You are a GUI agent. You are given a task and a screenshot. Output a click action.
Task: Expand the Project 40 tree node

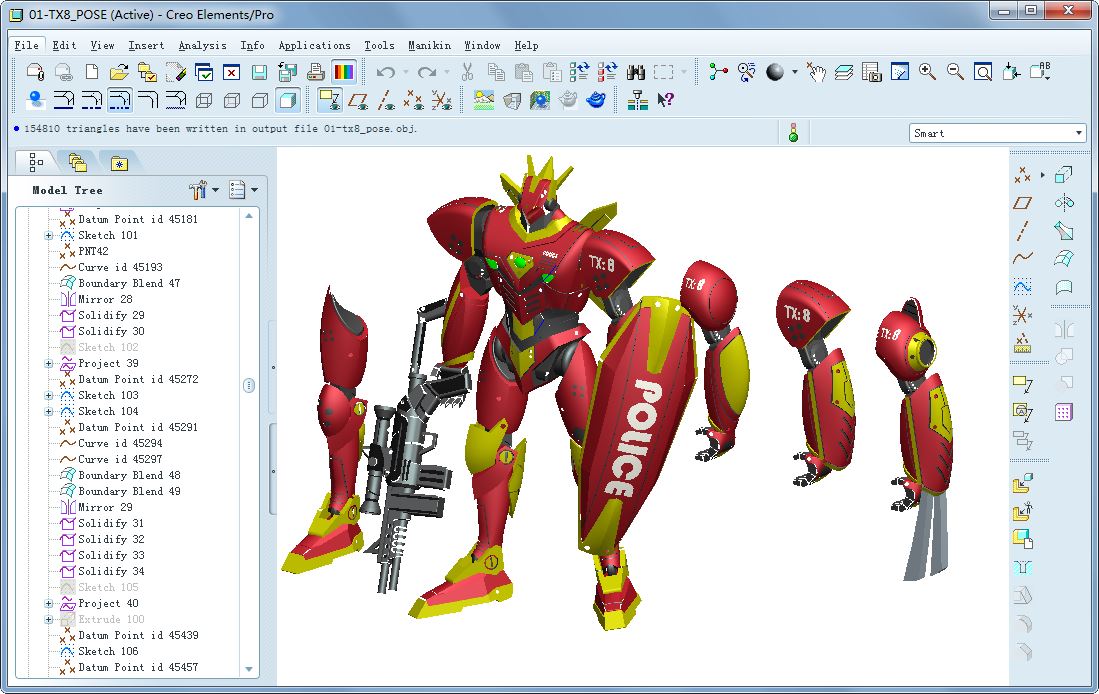48,604
